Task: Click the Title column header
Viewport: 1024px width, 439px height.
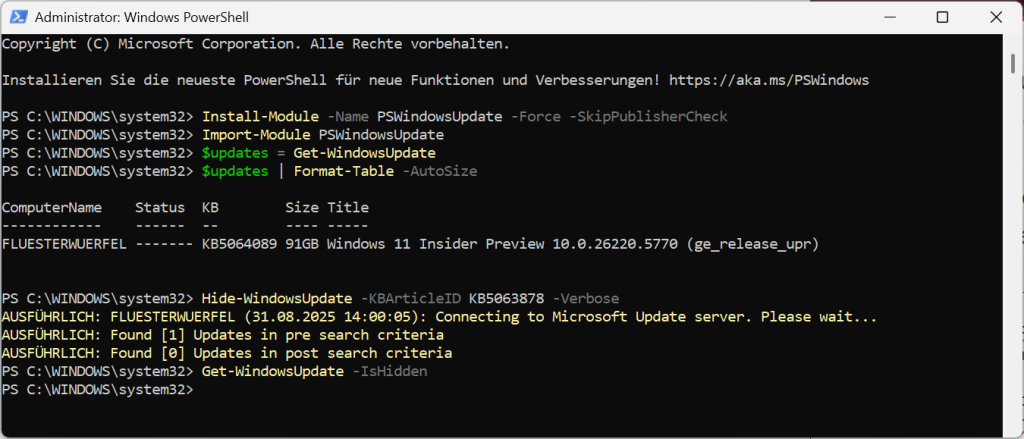Action: coord(348,208)
